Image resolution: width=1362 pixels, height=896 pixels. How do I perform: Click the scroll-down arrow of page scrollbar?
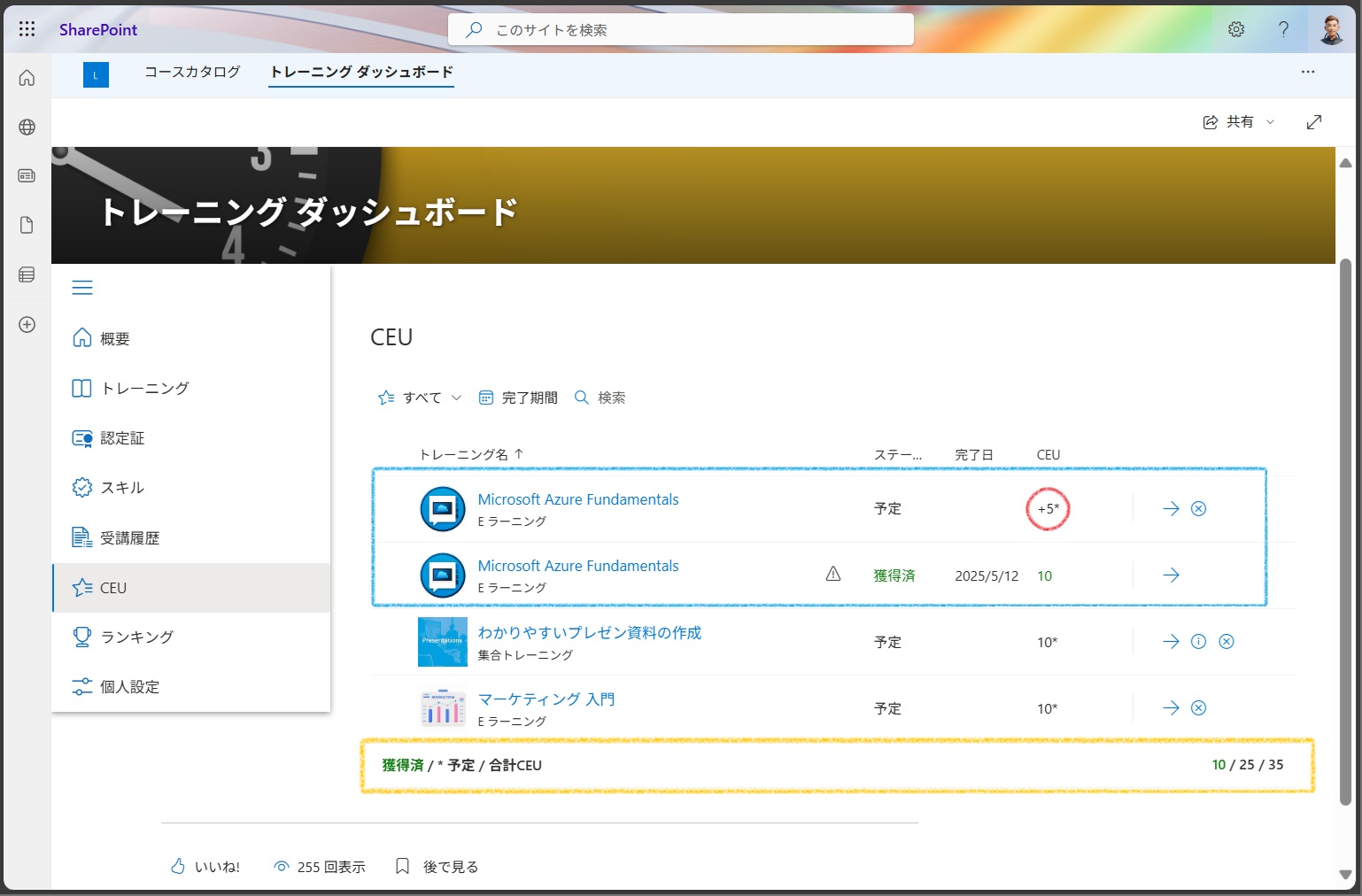(1346, 875)
